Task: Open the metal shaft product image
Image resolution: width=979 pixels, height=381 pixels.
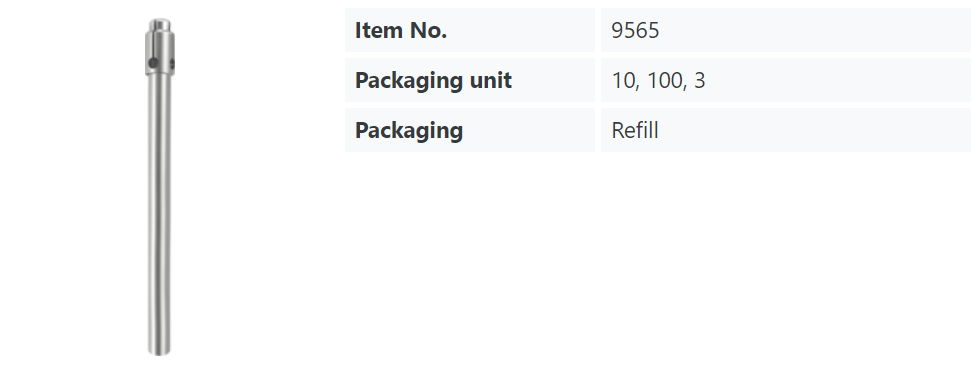Action: coord(160,187)
